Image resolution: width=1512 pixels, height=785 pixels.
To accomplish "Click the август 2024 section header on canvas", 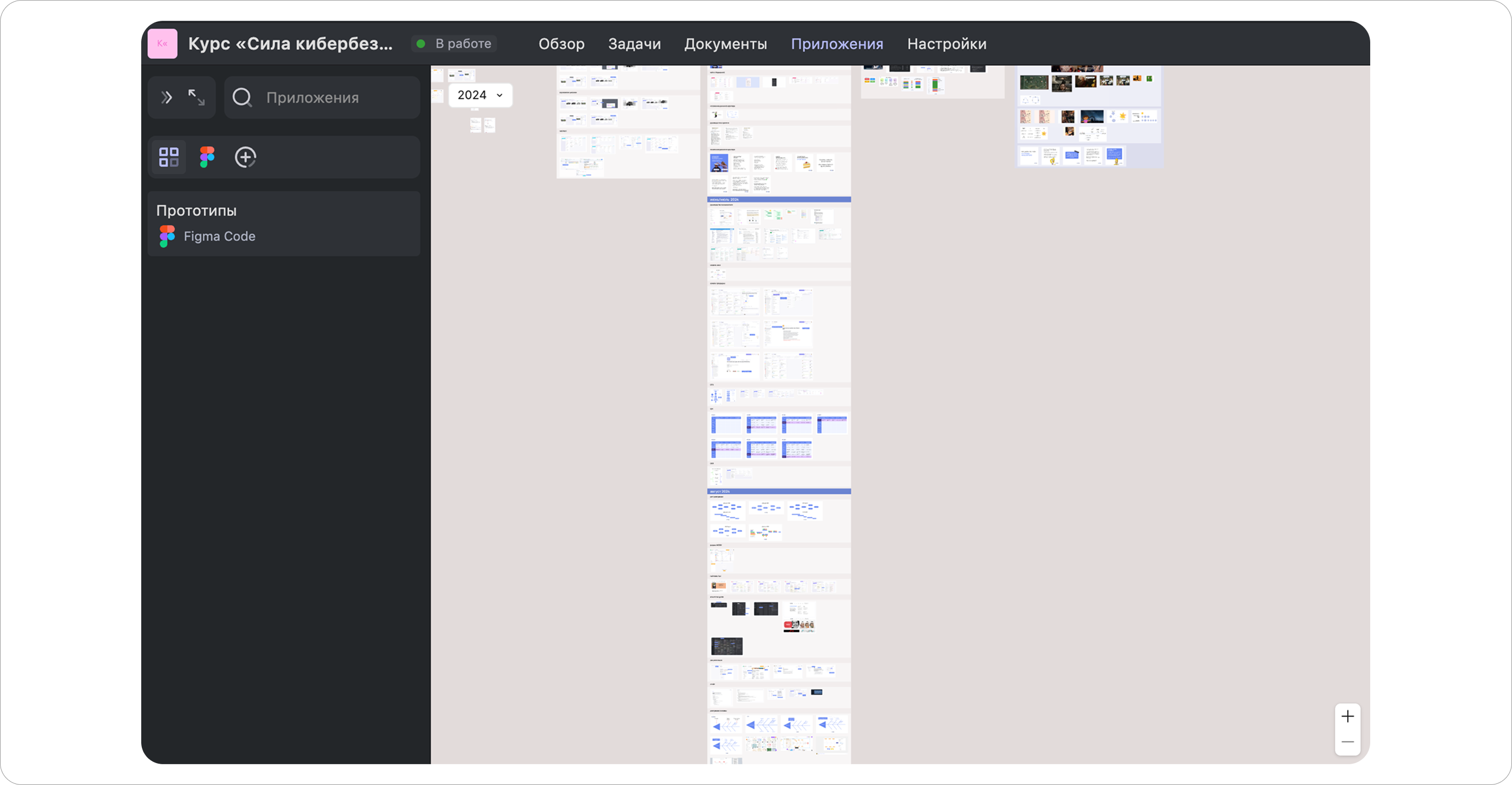I will tap(778, 492).
